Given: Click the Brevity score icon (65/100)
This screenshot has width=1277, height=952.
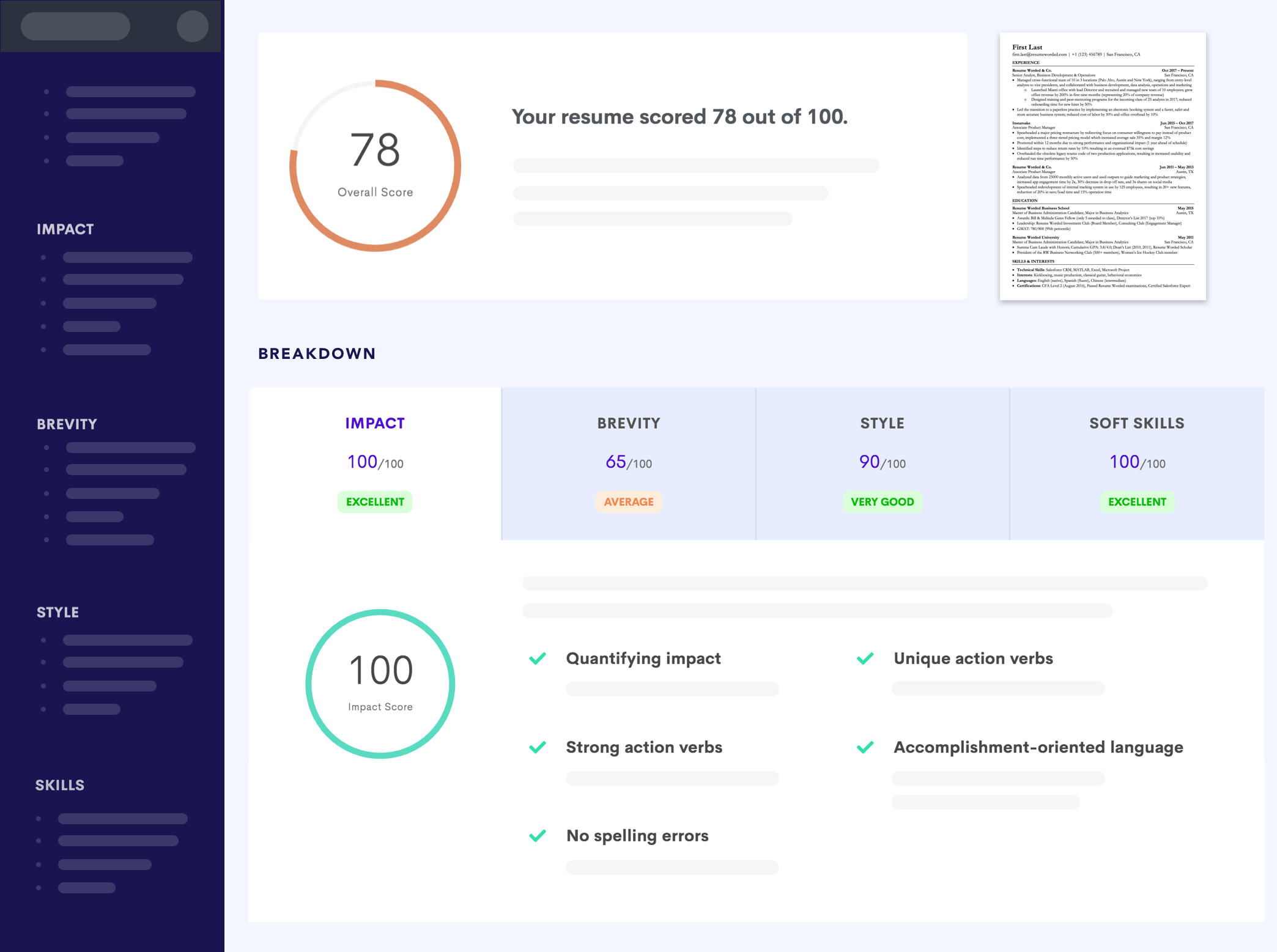Looking at the screenshot, I should point(628,461).
